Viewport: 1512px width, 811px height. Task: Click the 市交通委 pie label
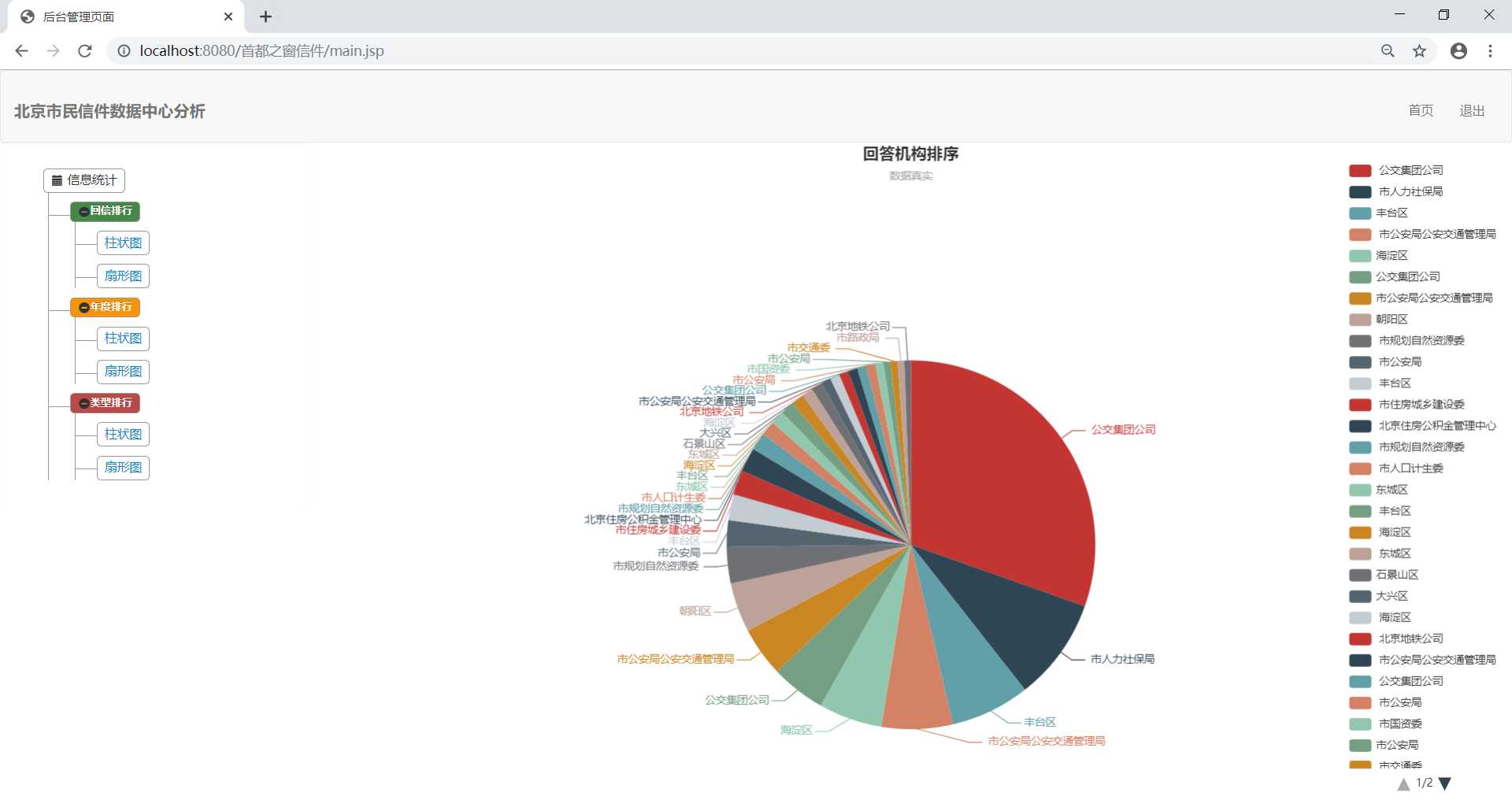point(809,347)
